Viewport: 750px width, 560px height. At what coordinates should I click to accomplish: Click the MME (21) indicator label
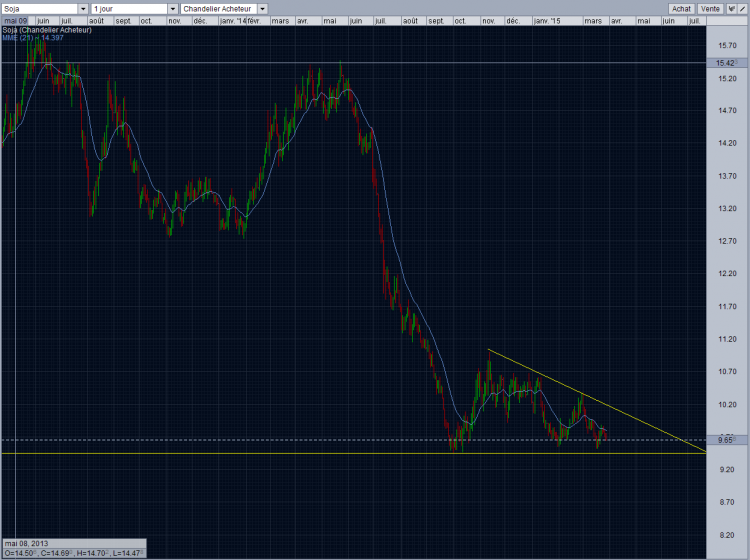33,38
